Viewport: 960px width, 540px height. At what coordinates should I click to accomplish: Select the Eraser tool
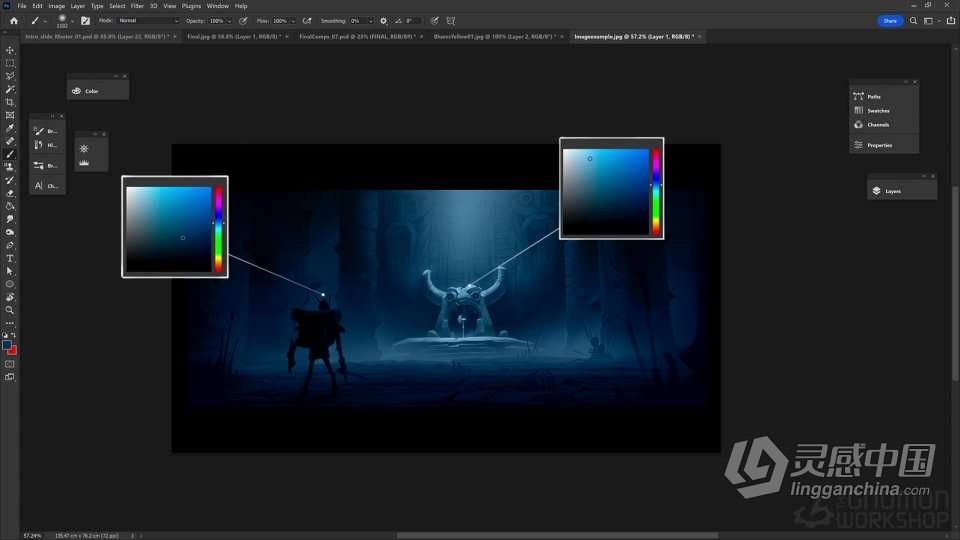point(10,193)
